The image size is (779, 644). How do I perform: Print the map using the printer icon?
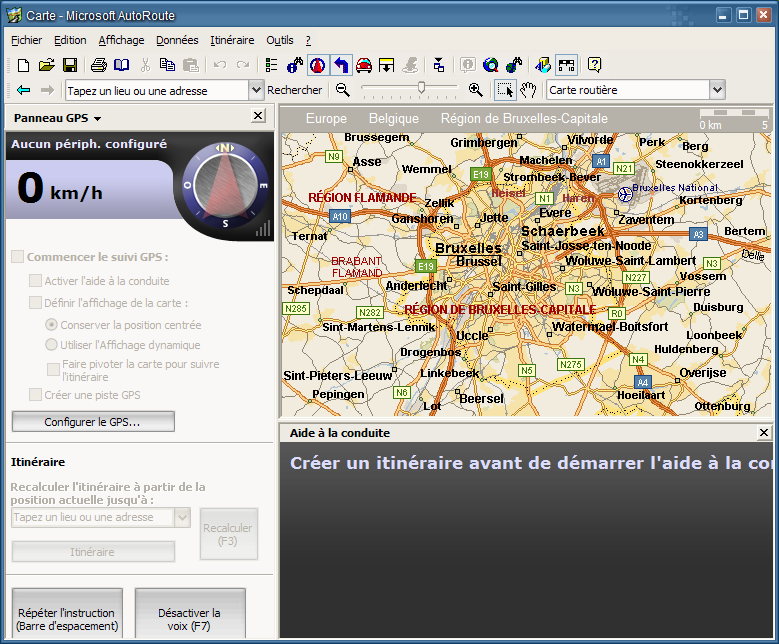[x=99, y=65]
